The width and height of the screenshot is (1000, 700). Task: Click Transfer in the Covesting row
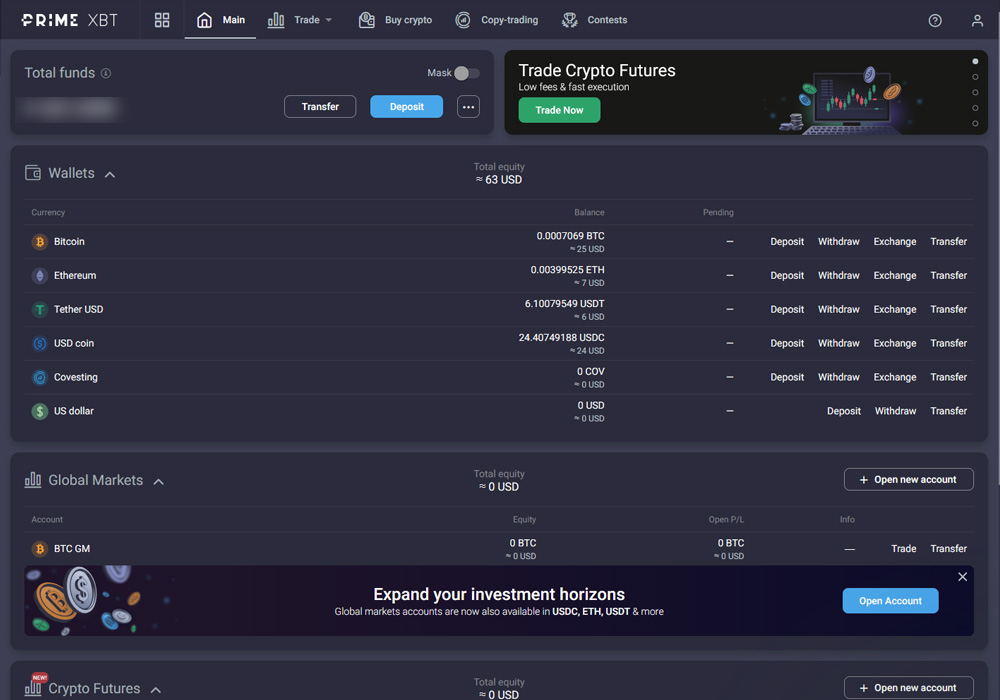pyautogui.click(x=948, y=377)
